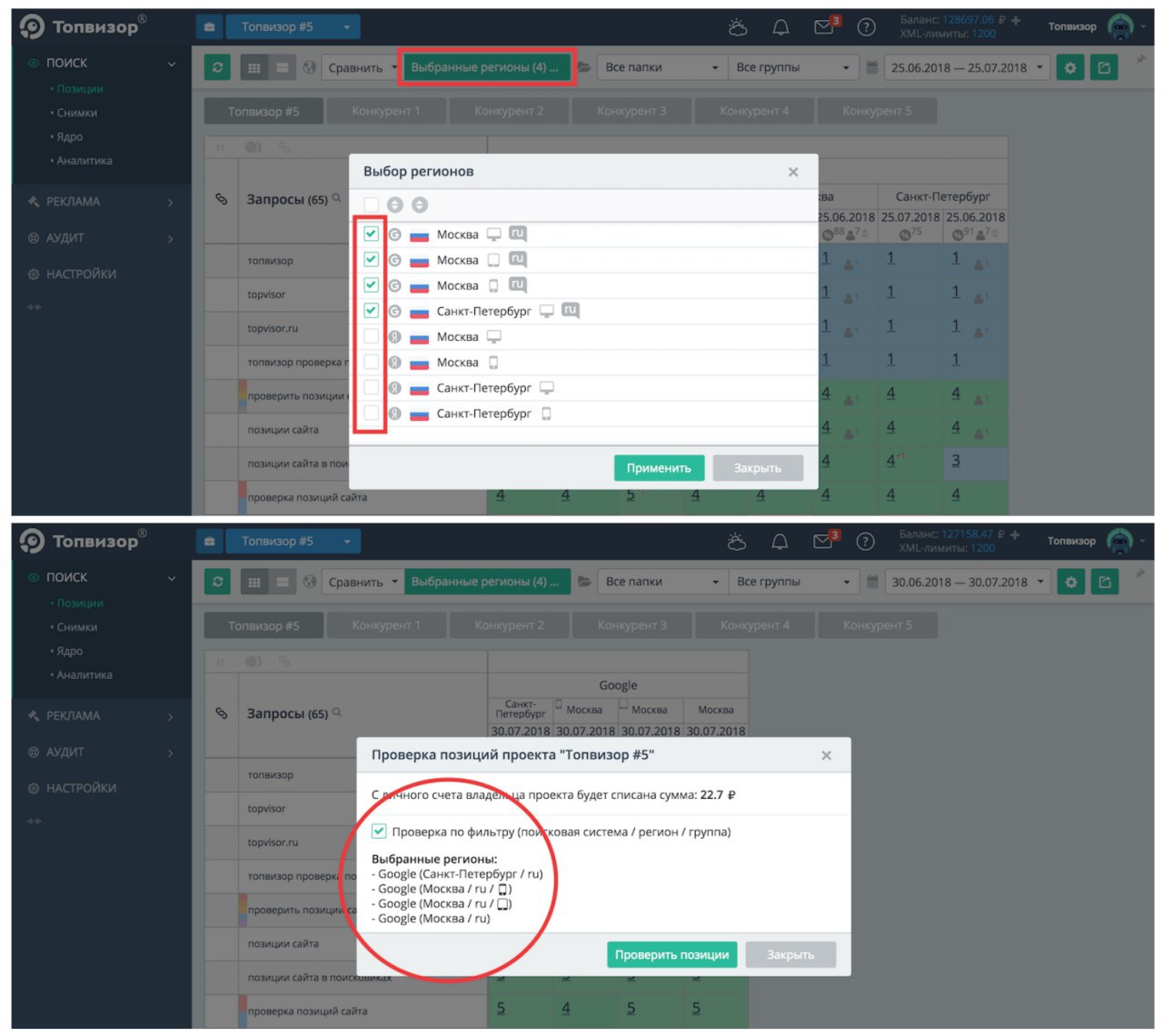
Task: Click the green Проверить позиции button
Action: 671,954
